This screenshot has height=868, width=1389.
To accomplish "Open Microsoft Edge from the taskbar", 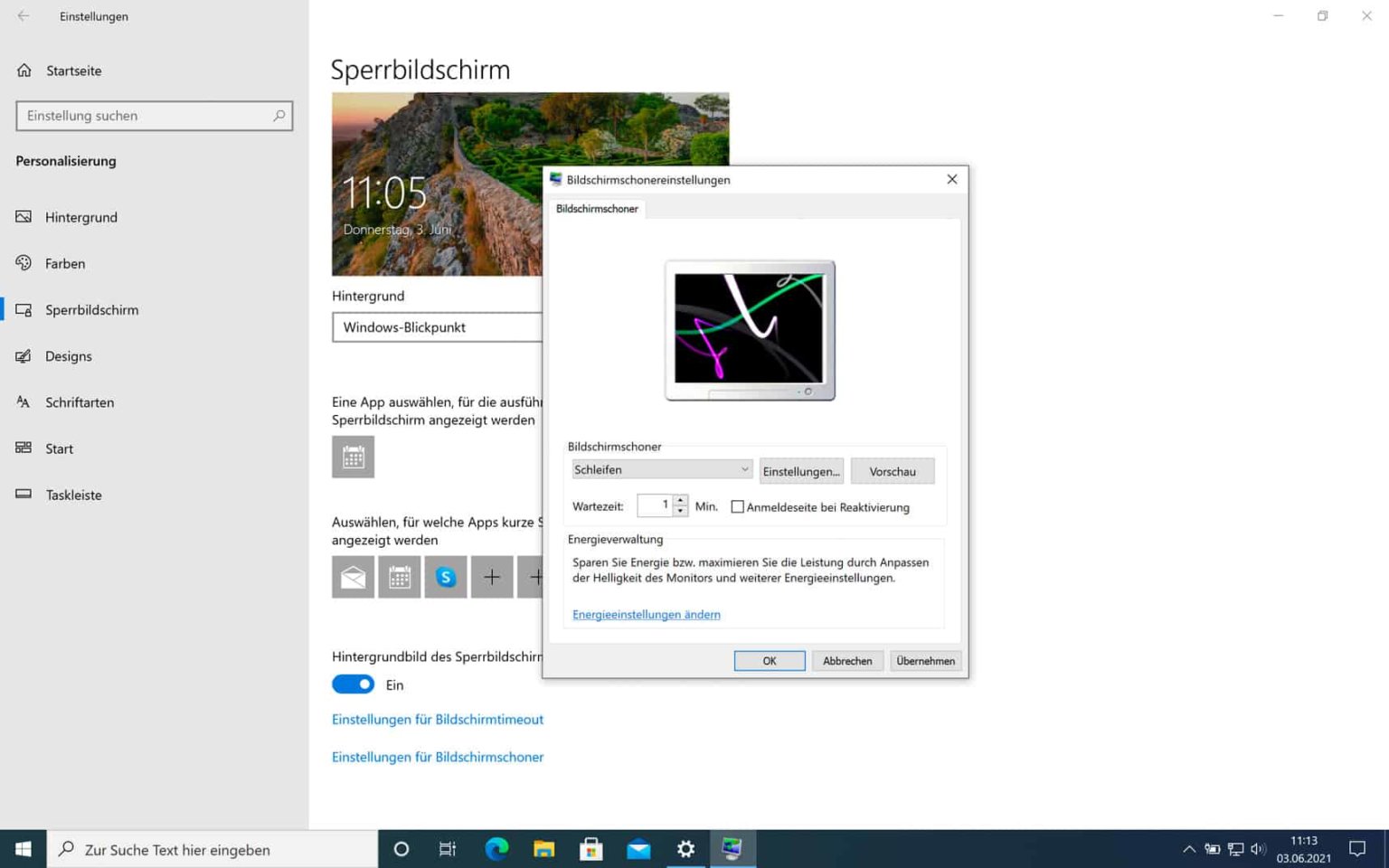I will pyautogui.click(x=496, y=849).
